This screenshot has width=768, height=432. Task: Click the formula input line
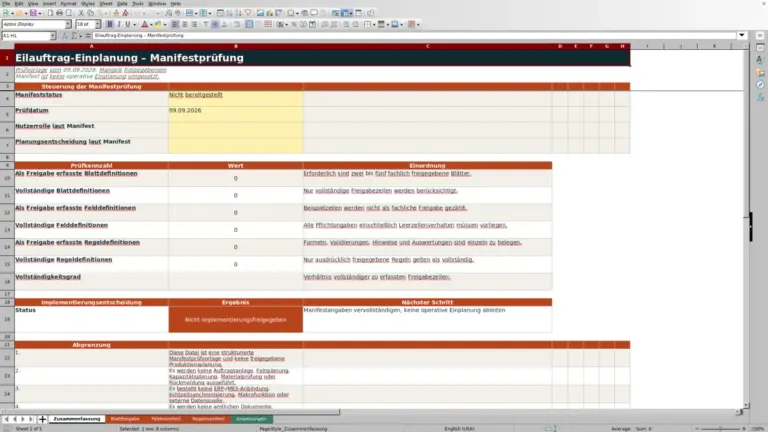click(x=414, y=35)
